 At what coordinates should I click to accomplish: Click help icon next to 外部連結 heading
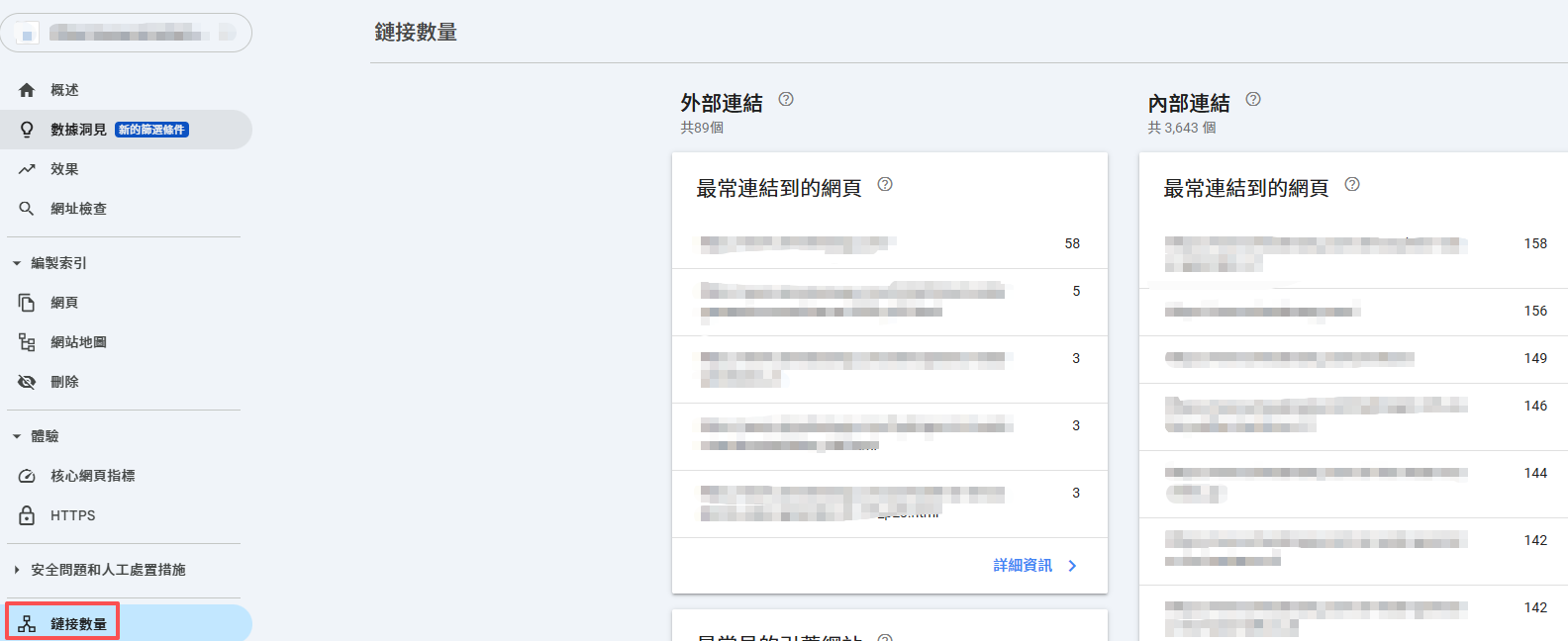coord(786,99)
